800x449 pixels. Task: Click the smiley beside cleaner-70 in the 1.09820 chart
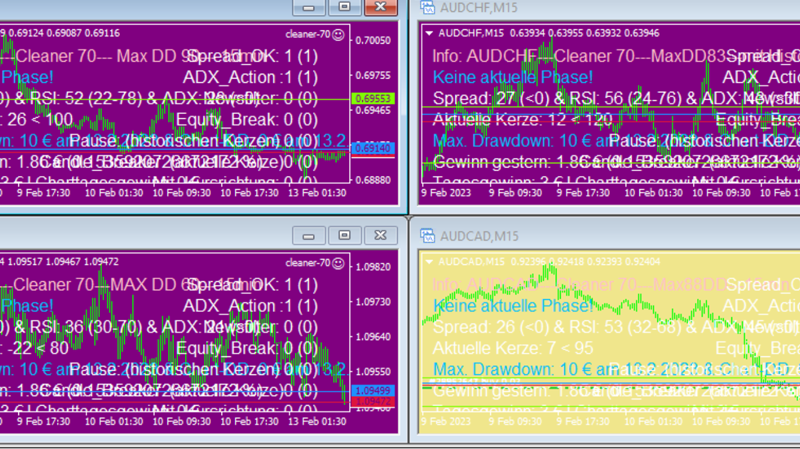(x=338, y=263)
